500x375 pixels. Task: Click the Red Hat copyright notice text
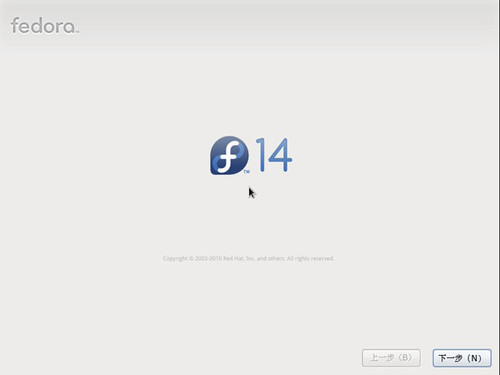click(x=248, y=258)
